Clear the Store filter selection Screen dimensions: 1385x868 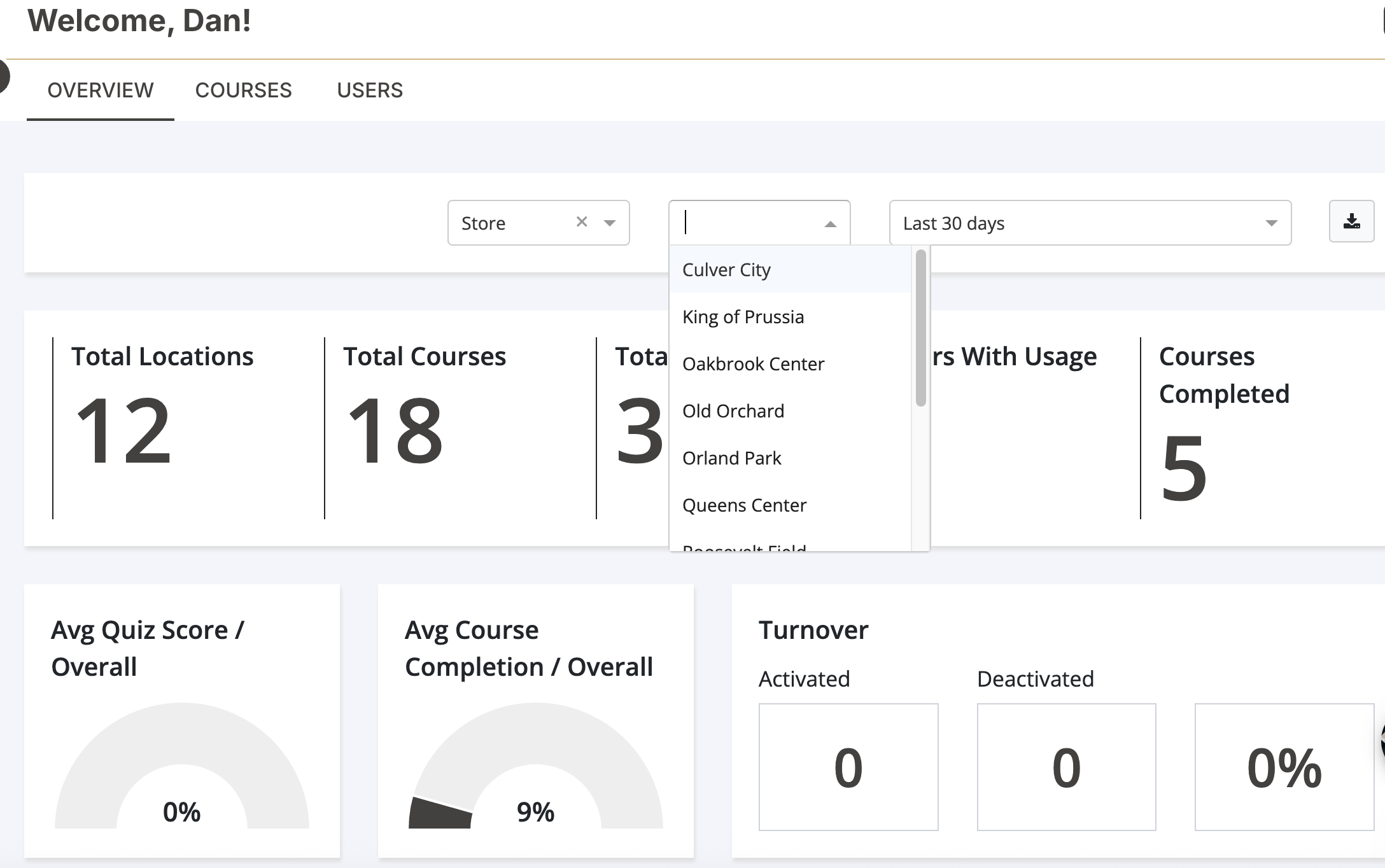[581, 222]
